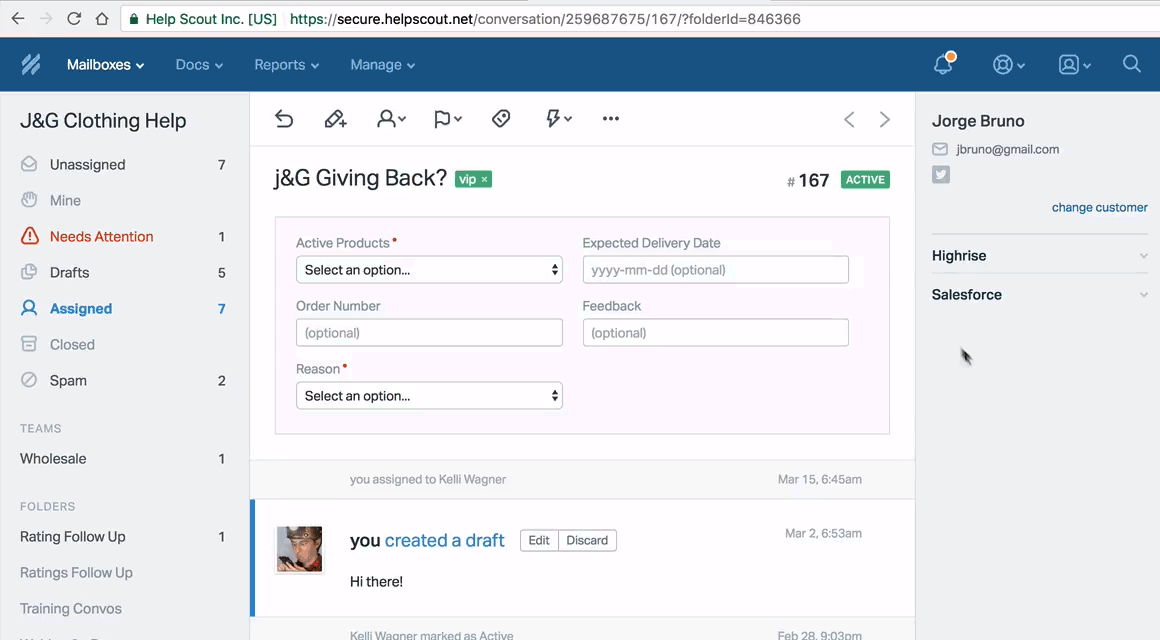Click the add note pencil icon
This screenshot has height=640, width=1160.
point(335,119)
